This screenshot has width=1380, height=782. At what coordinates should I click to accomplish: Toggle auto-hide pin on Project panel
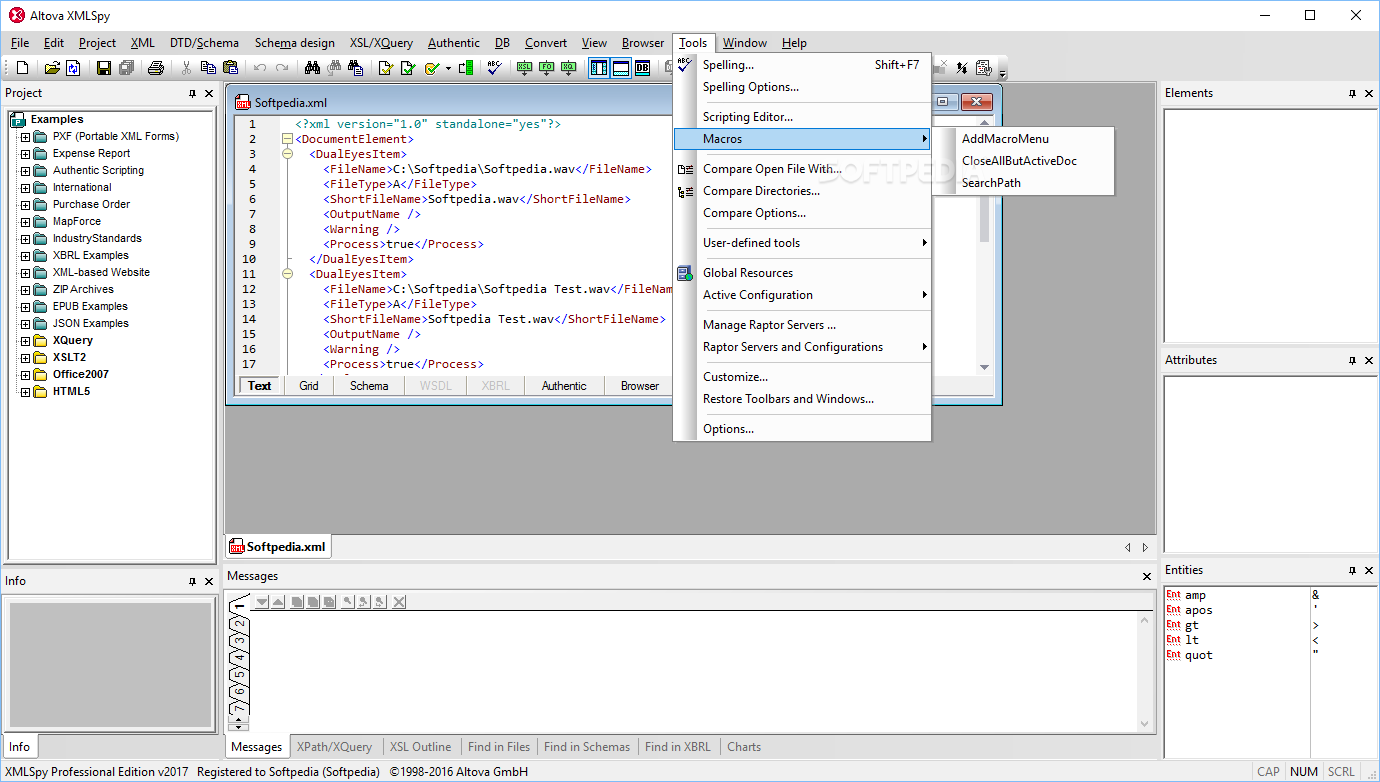click(192, 93)
